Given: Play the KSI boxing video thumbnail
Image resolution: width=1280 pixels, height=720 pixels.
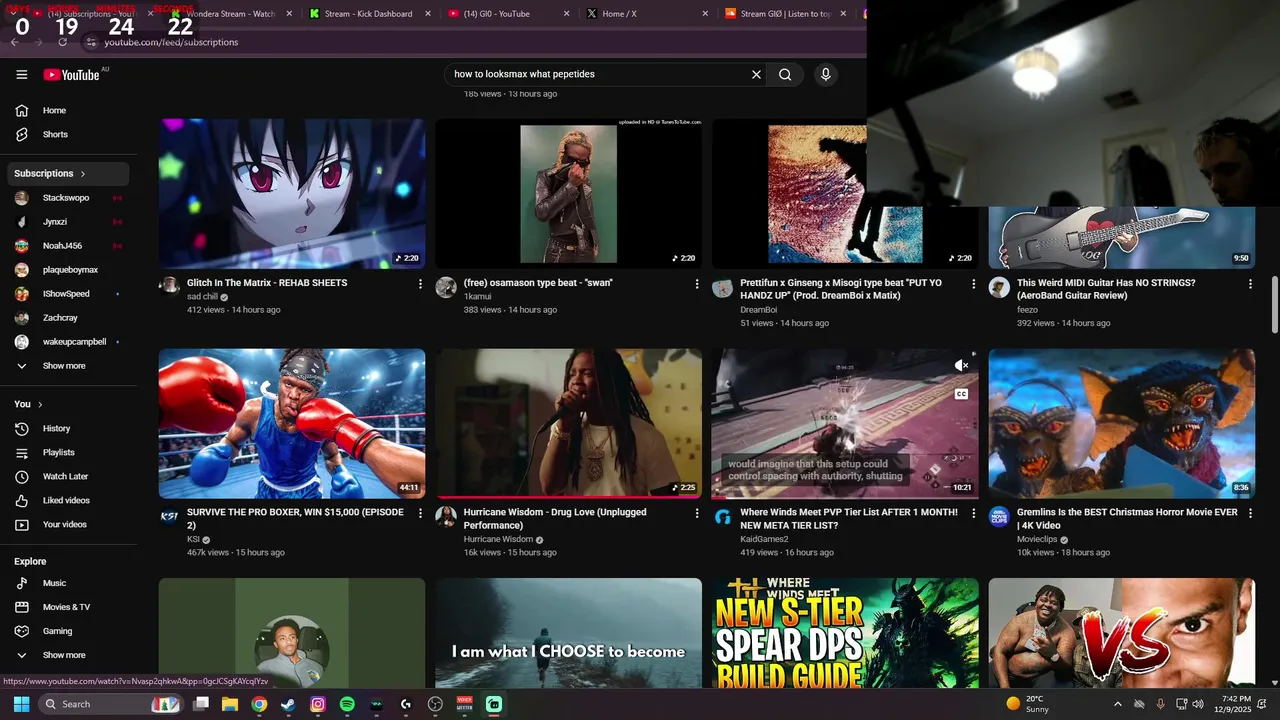Looking at the screenshot, I should [292, 424].
